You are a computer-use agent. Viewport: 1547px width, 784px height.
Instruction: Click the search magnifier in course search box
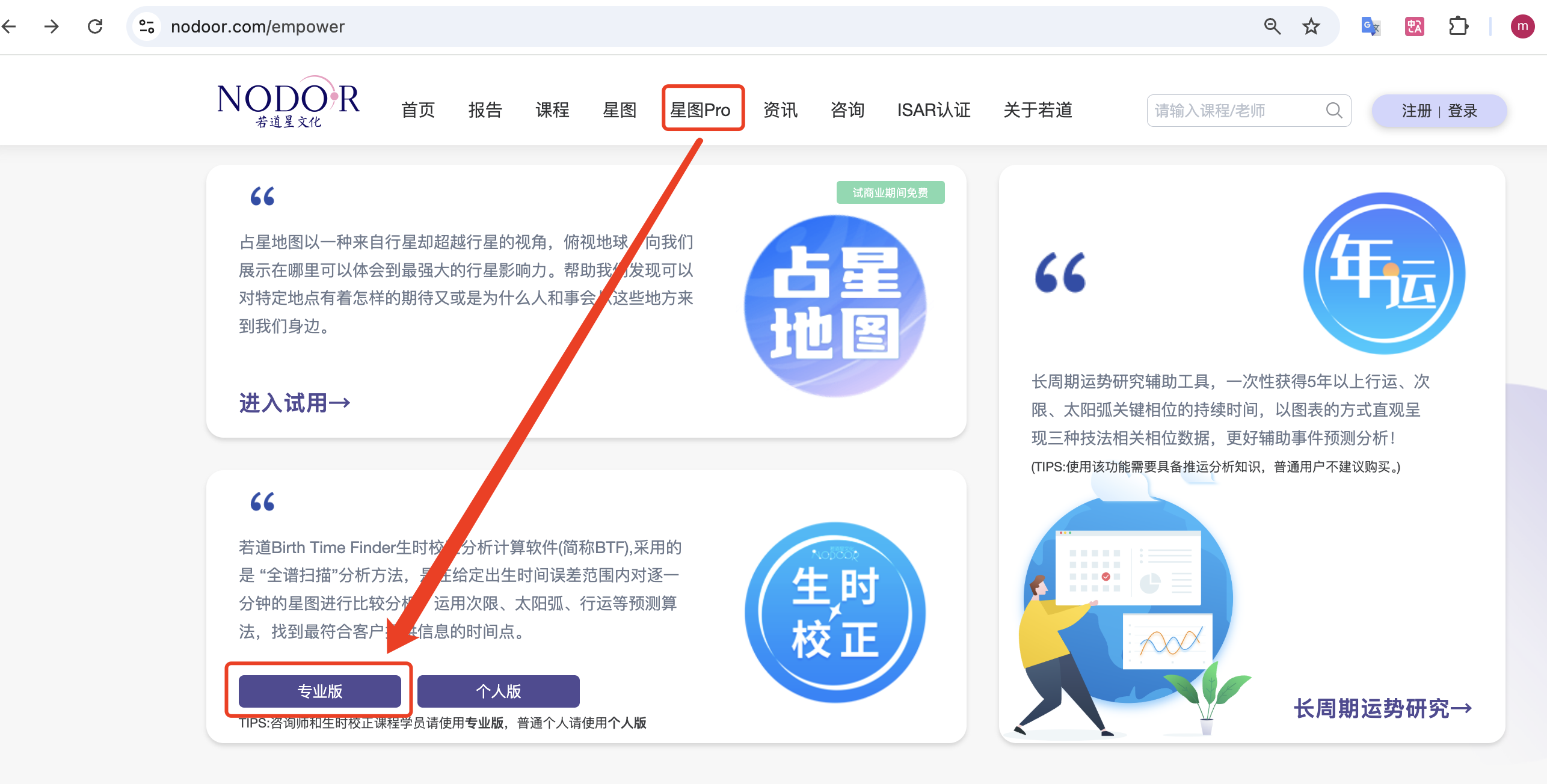tap(1333, 111)
